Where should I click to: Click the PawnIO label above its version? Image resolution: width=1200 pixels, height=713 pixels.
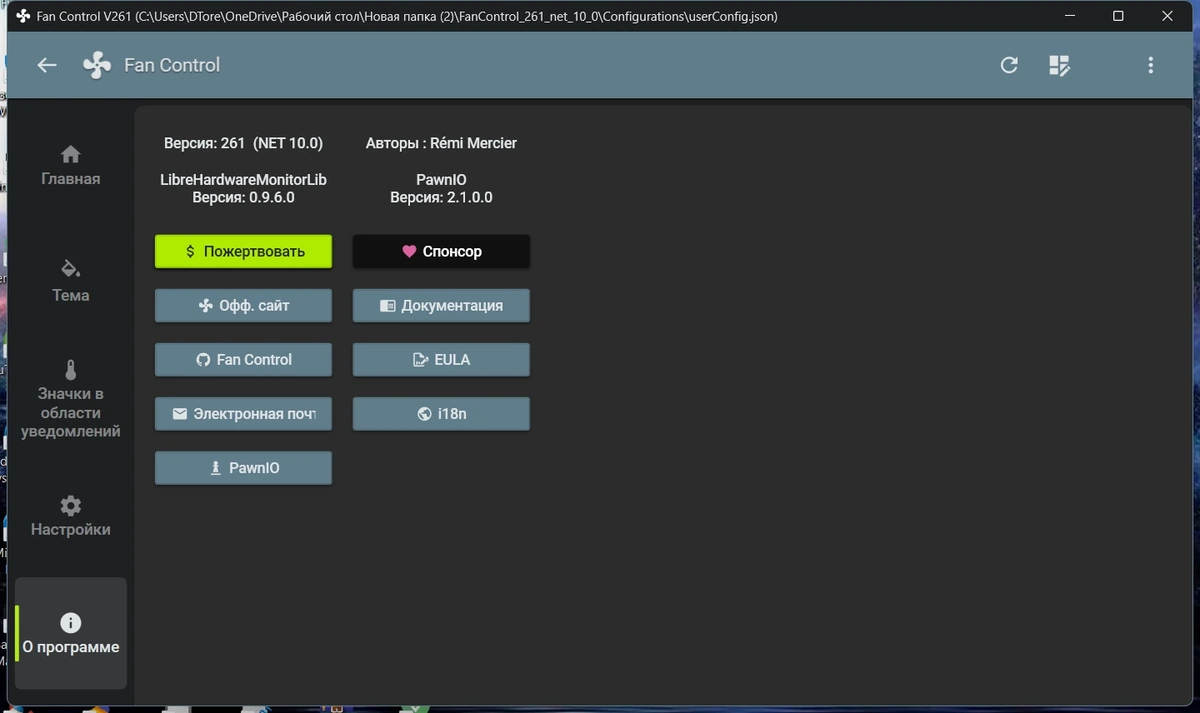[x=441, y=179]
